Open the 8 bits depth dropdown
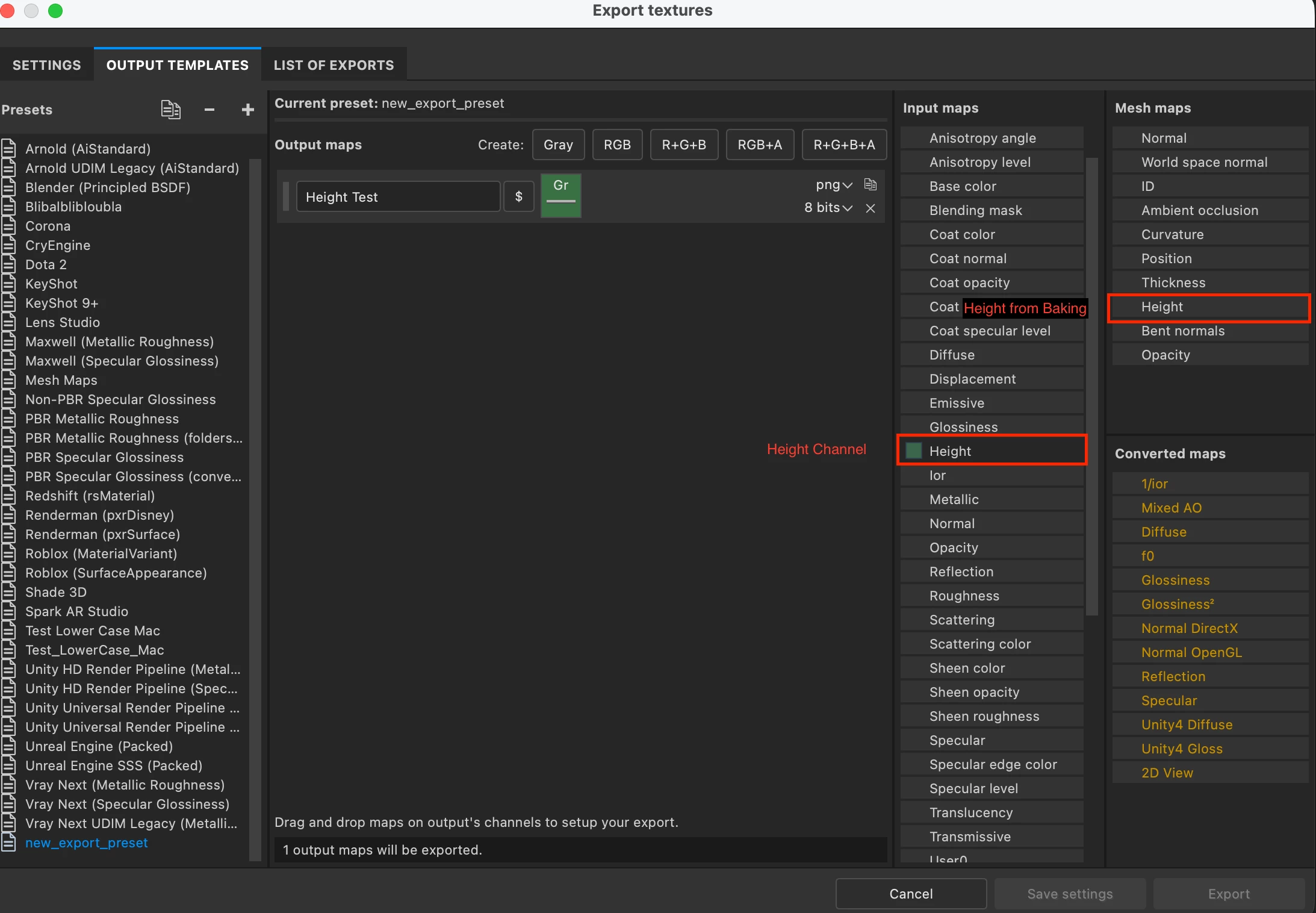1316x913 pixels. coord(828,208)
